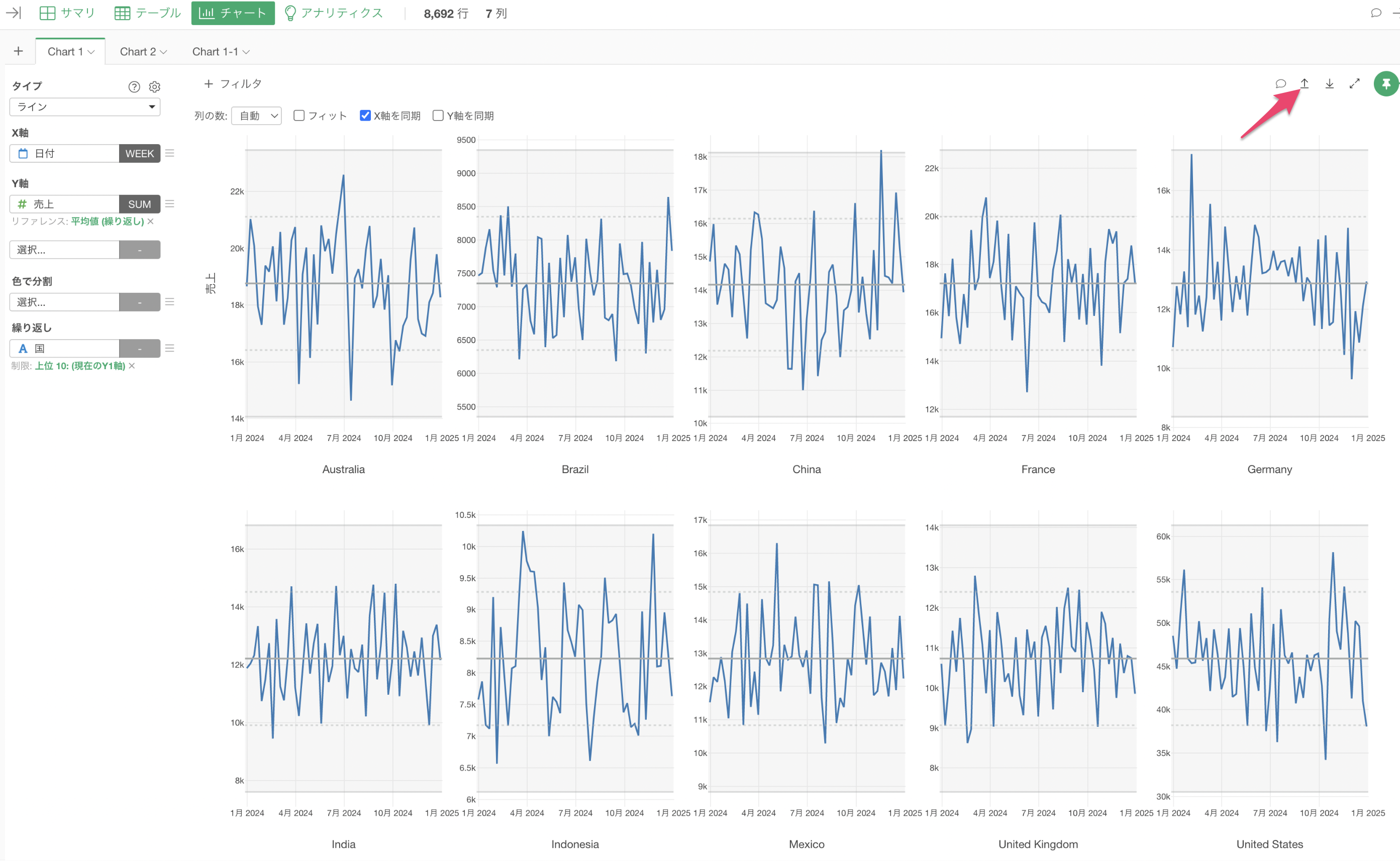Image resolution: width=1400 pixels, height=861 pixels.
Task: Click the + フィルタ button
Action: [x=232, y=84]
